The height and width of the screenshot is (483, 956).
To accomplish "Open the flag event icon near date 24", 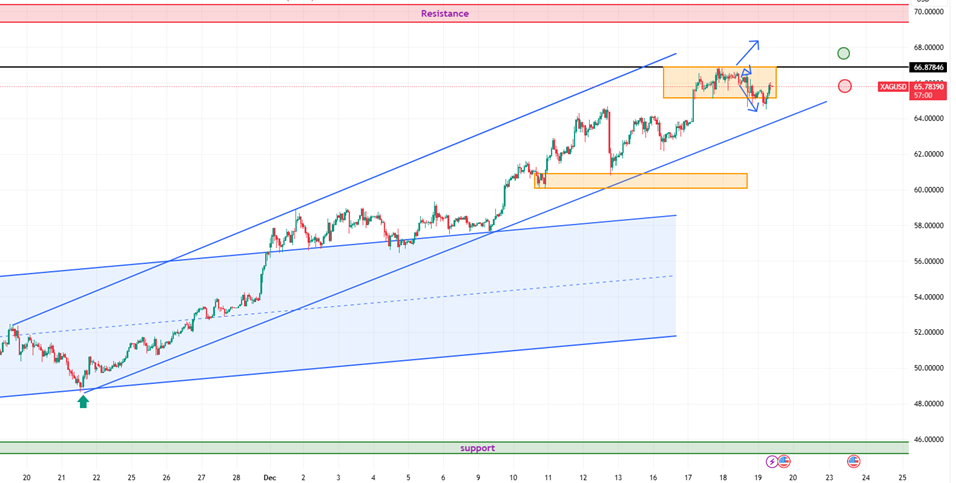I will coord(854,461).
